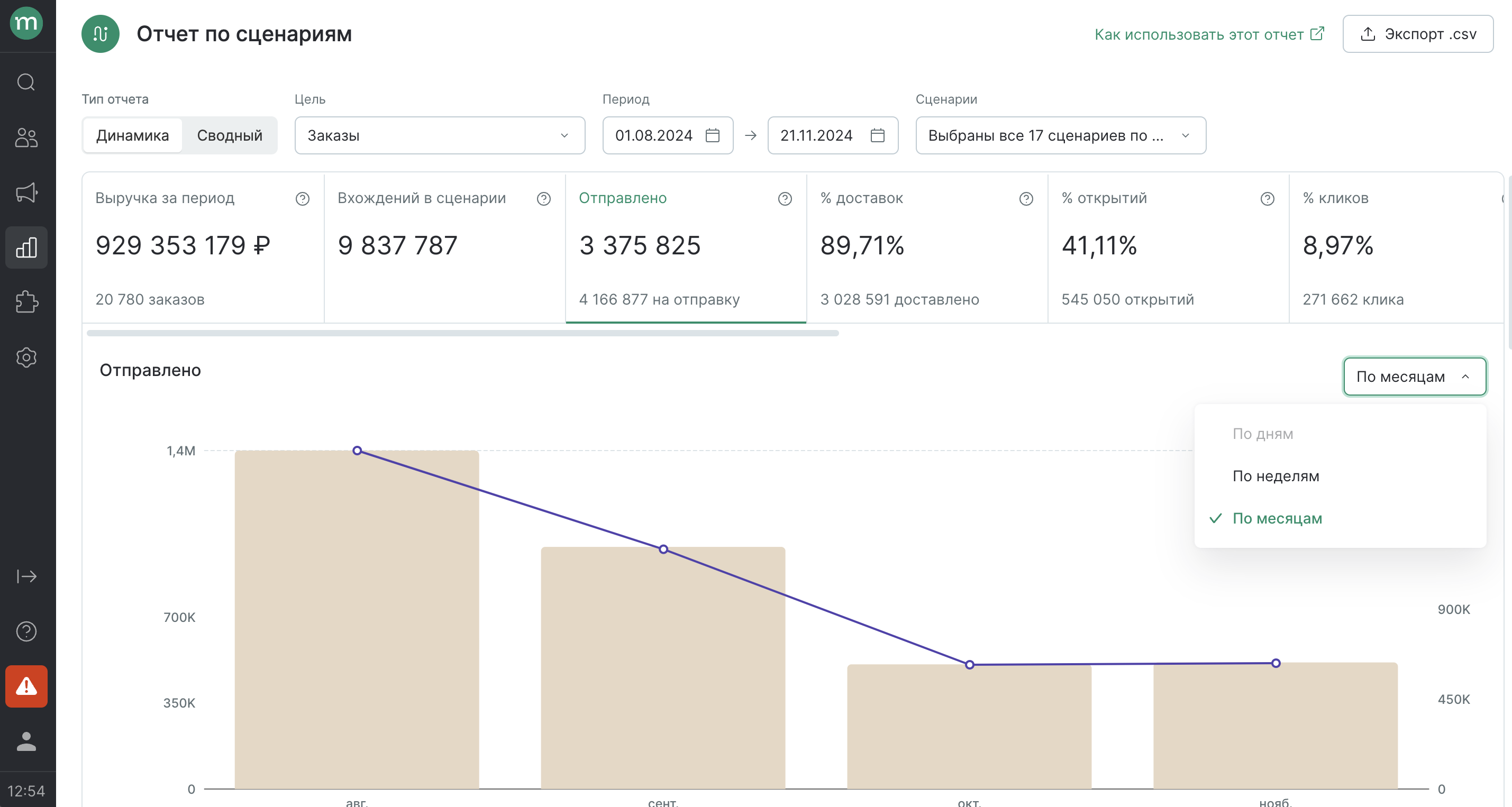1512x807 pixels.
Task: Open Как использовать этот отчет link
Action: click(x=1209, y=34)
